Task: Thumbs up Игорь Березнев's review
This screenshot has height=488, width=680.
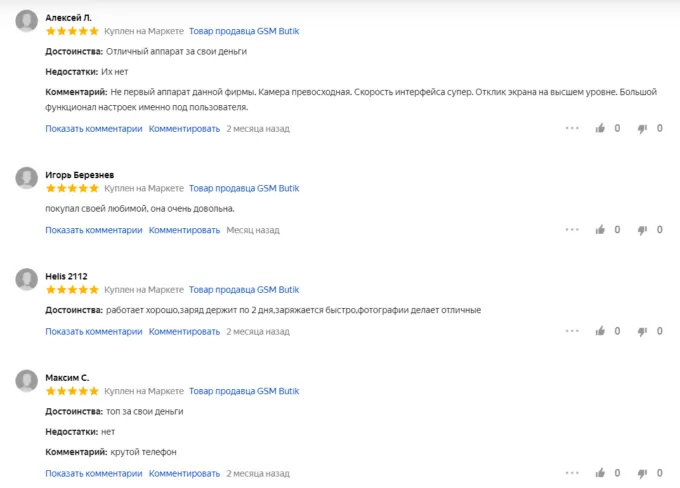Action: [600, 230]
